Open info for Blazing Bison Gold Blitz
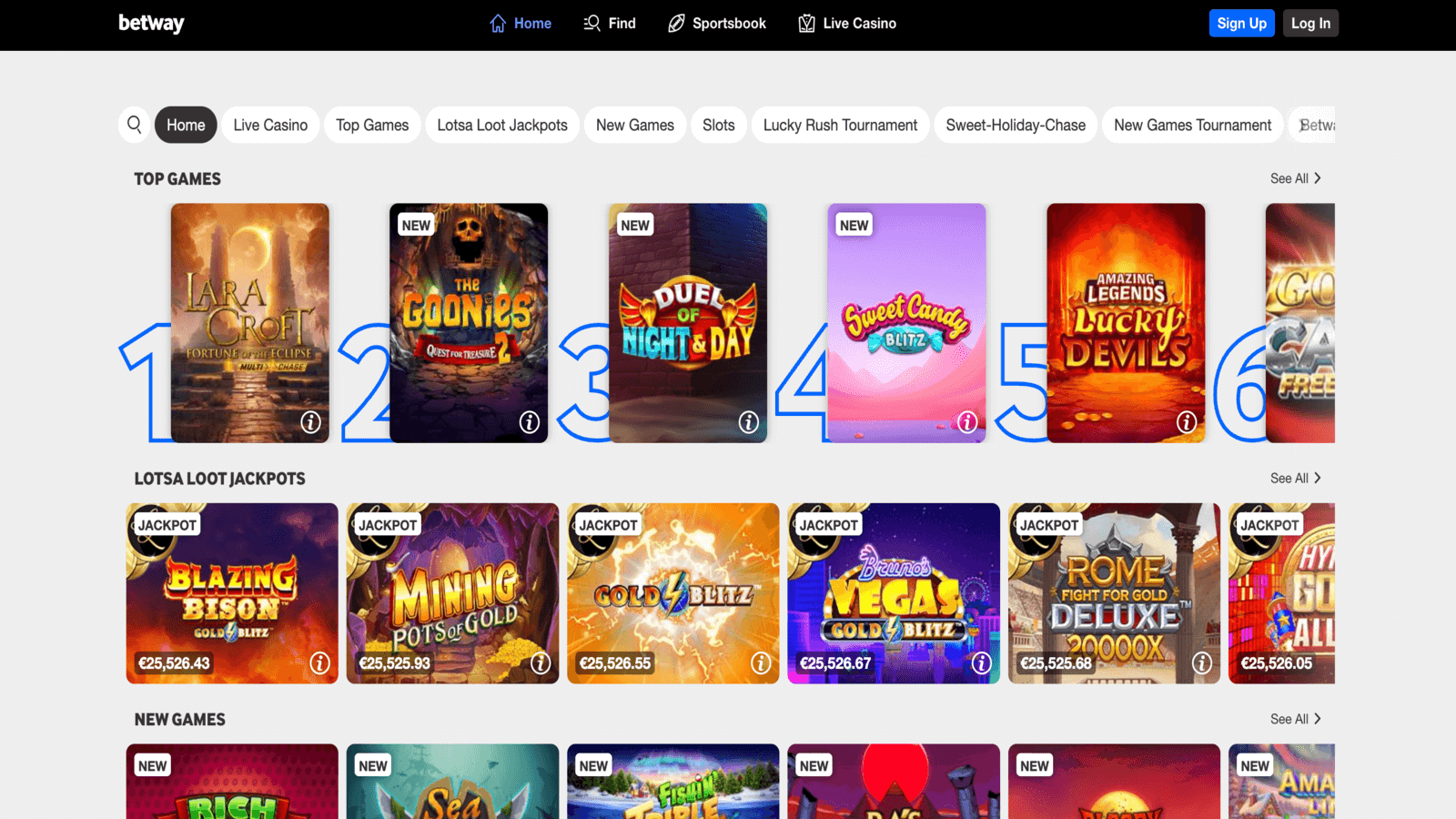The height and width of the screenshot is (819, 1456). tap(321, 664)
